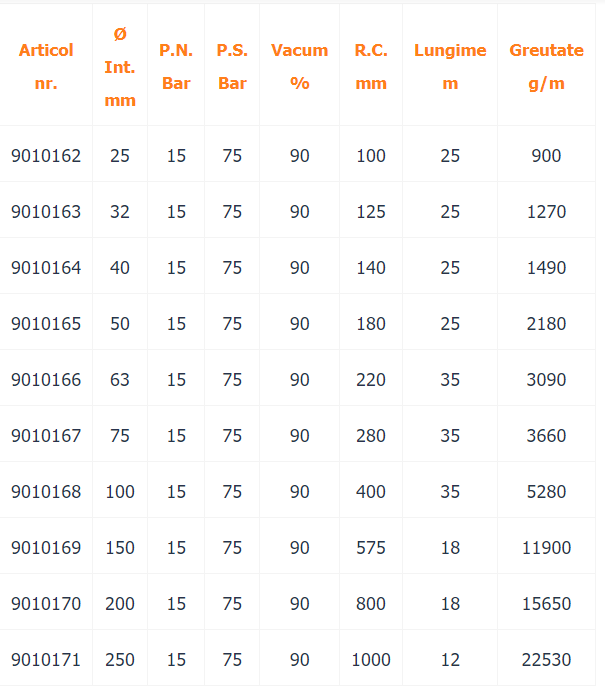
Task: Click the P.S. Bar header
Action: (x=232, y=67)
